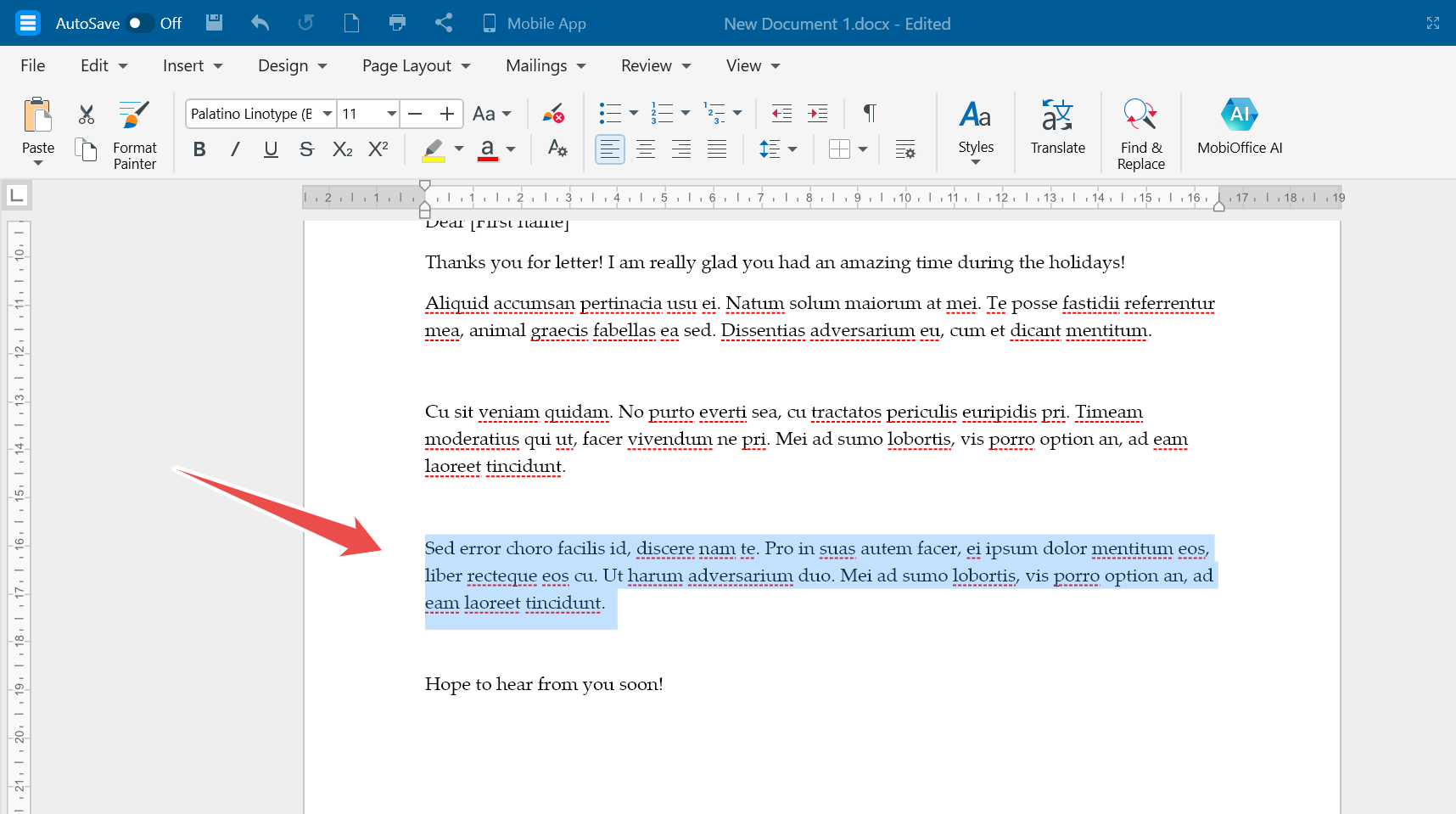
Task: Center align the text
Action: point(646,149)
